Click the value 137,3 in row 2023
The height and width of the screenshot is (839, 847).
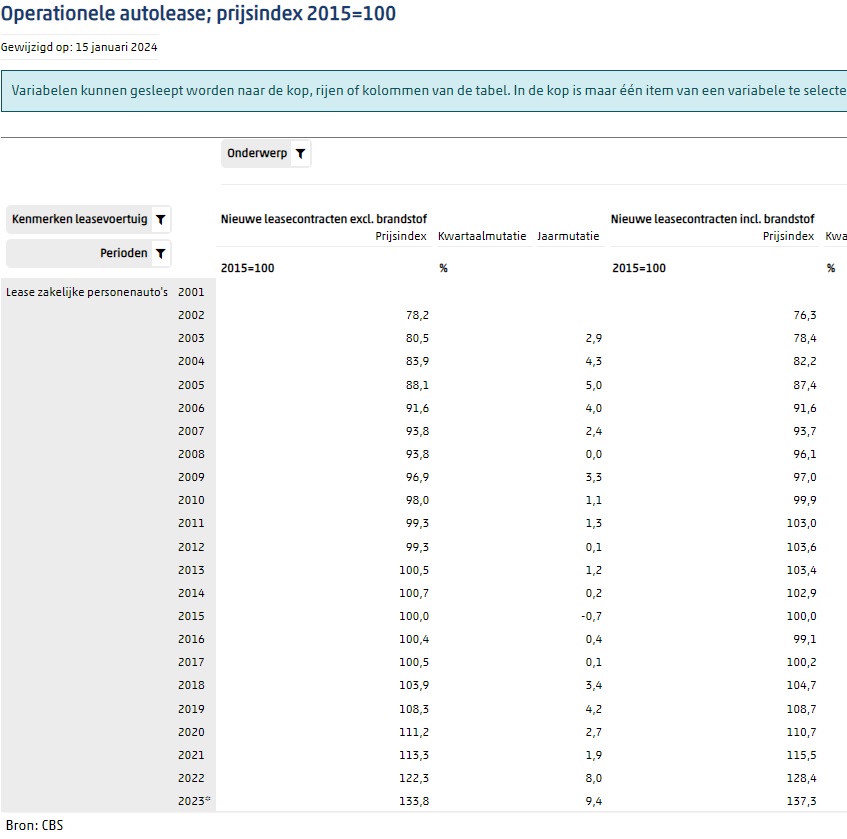coord(801,801)
